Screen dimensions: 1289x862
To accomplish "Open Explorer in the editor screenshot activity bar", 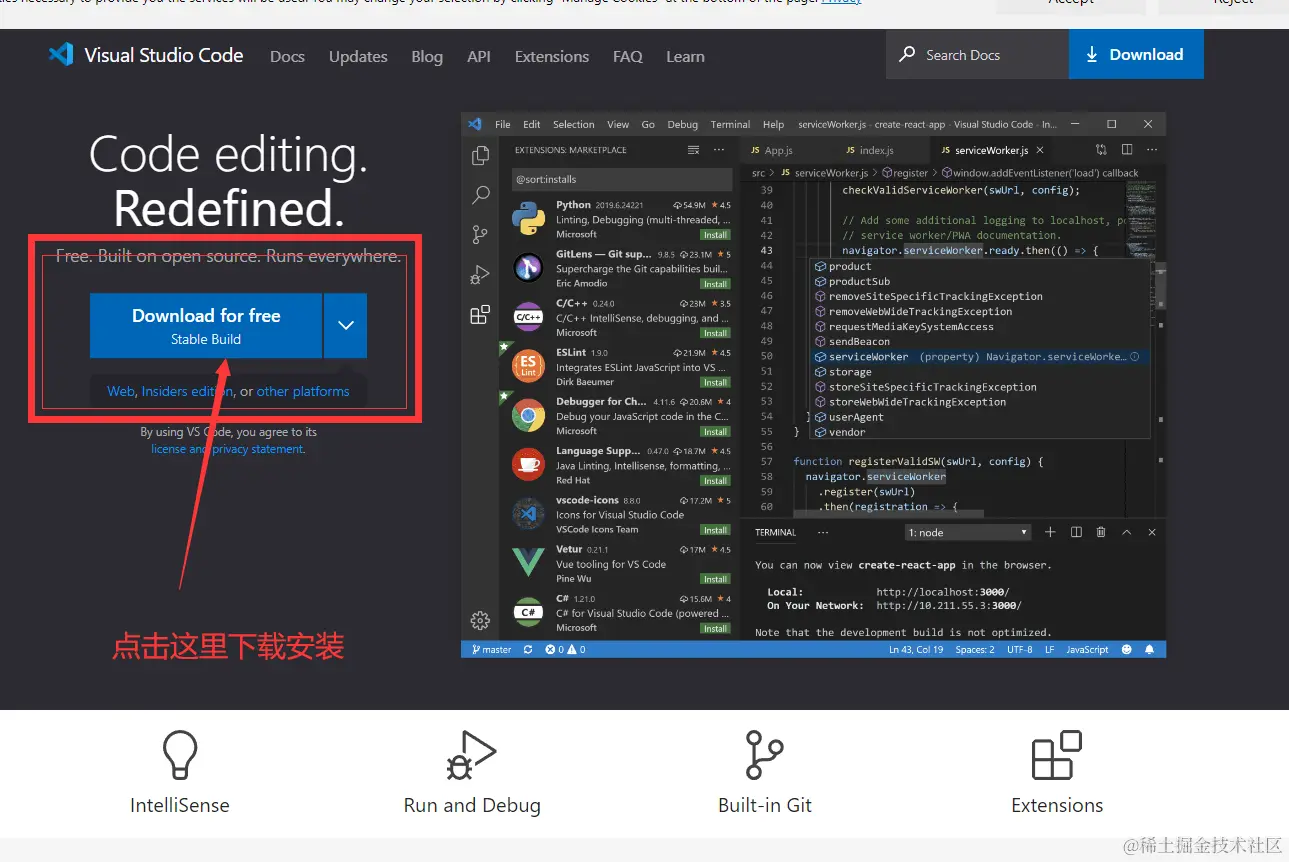I will coord(481,155).
